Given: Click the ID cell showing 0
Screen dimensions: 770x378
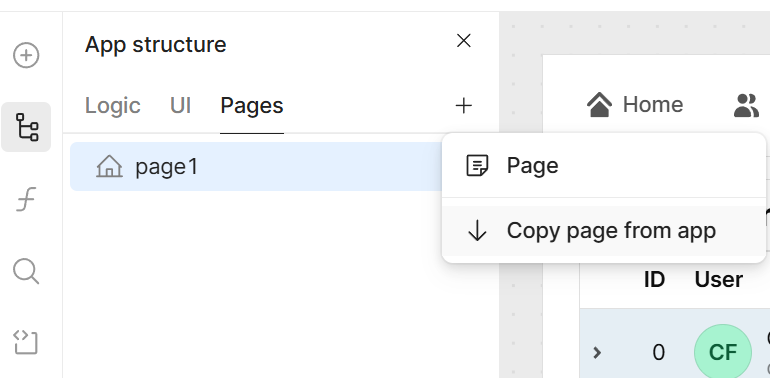Looking at the screenshot, I should tap(659, 352).
